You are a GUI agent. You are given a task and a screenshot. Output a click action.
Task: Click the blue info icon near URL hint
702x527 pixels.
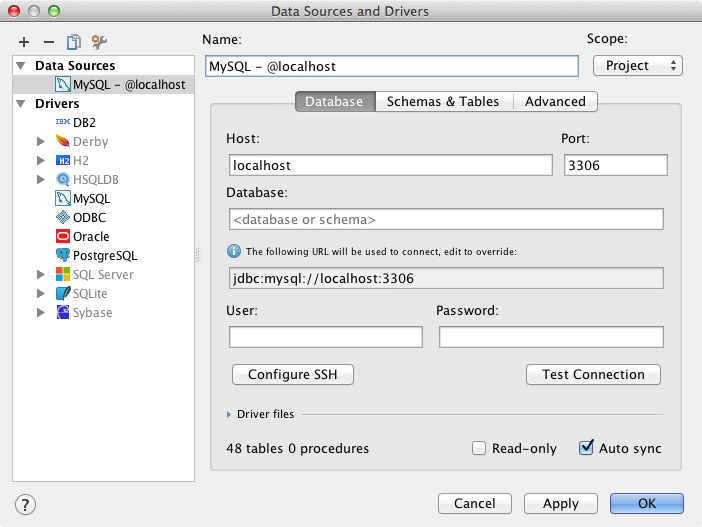coord(233,251)
